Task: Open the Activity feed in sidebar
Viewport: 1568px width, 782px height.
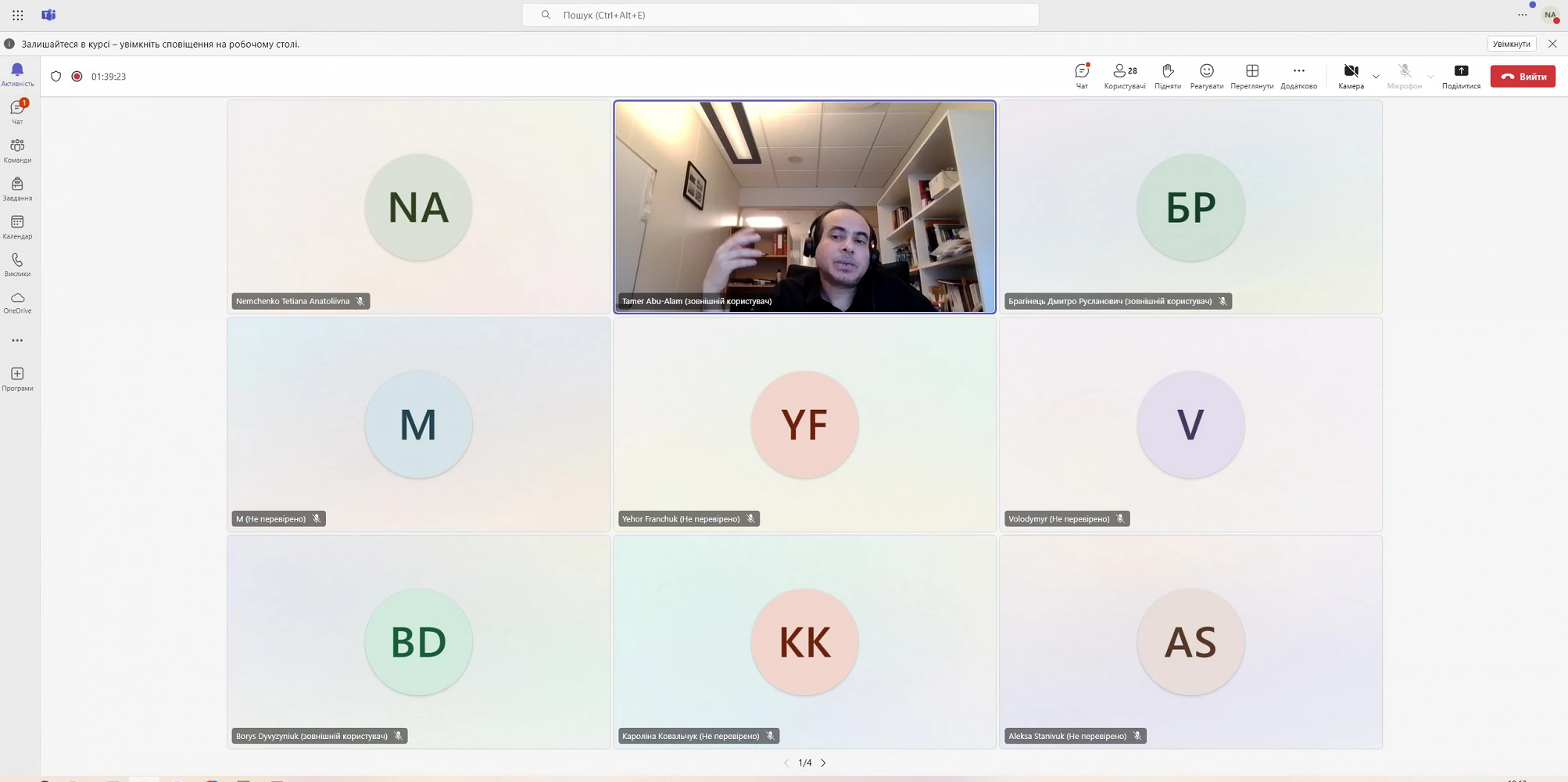Action: click(x=17, y=74)
